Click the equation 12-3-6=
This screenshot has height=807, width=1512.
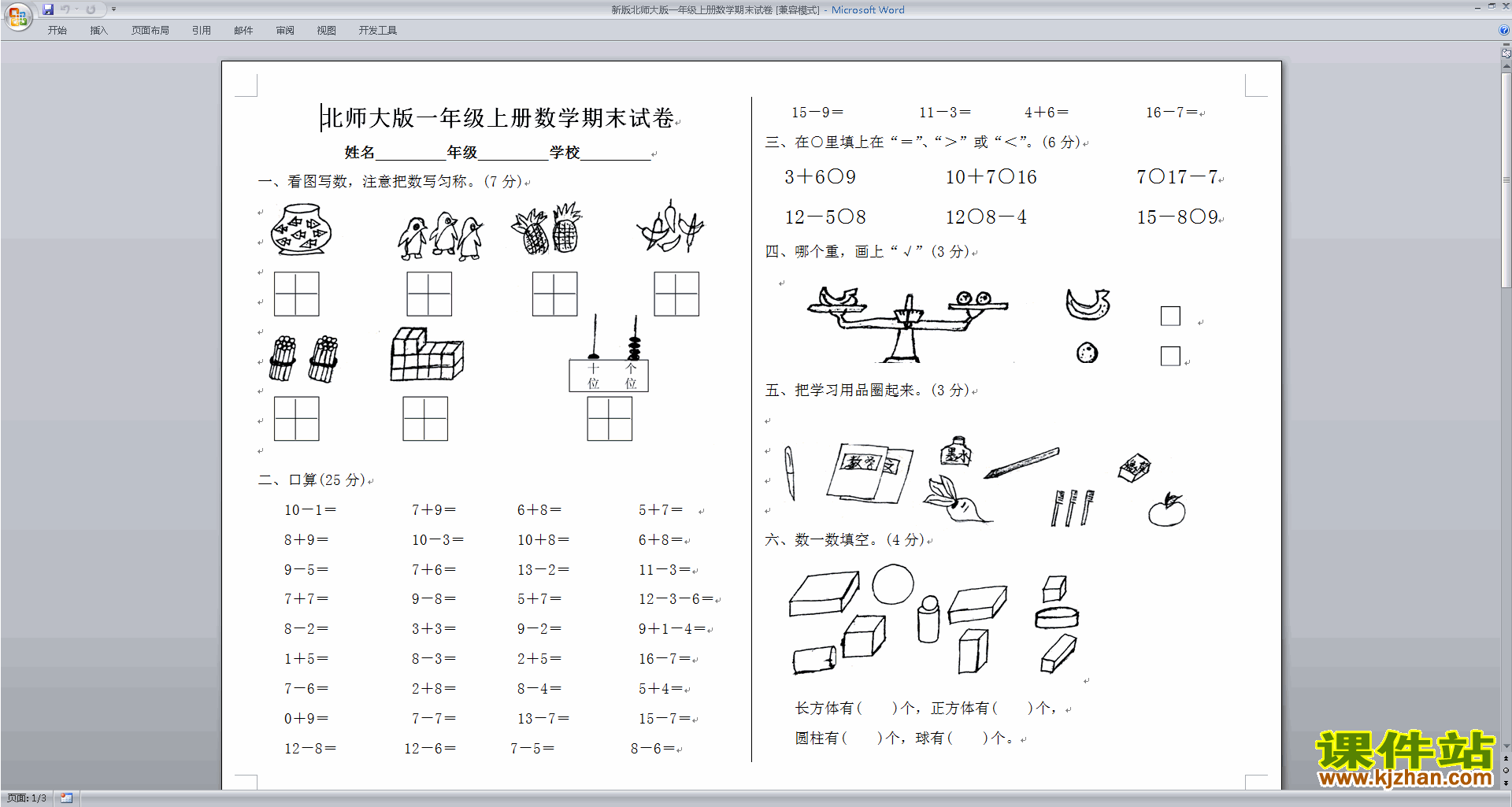[x=676, y=599]
